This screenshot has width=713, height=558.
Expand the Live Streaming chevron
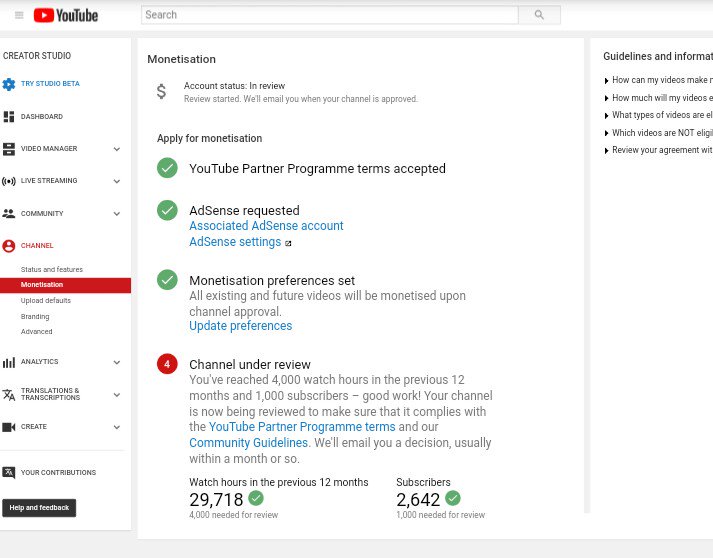(117, 181)
